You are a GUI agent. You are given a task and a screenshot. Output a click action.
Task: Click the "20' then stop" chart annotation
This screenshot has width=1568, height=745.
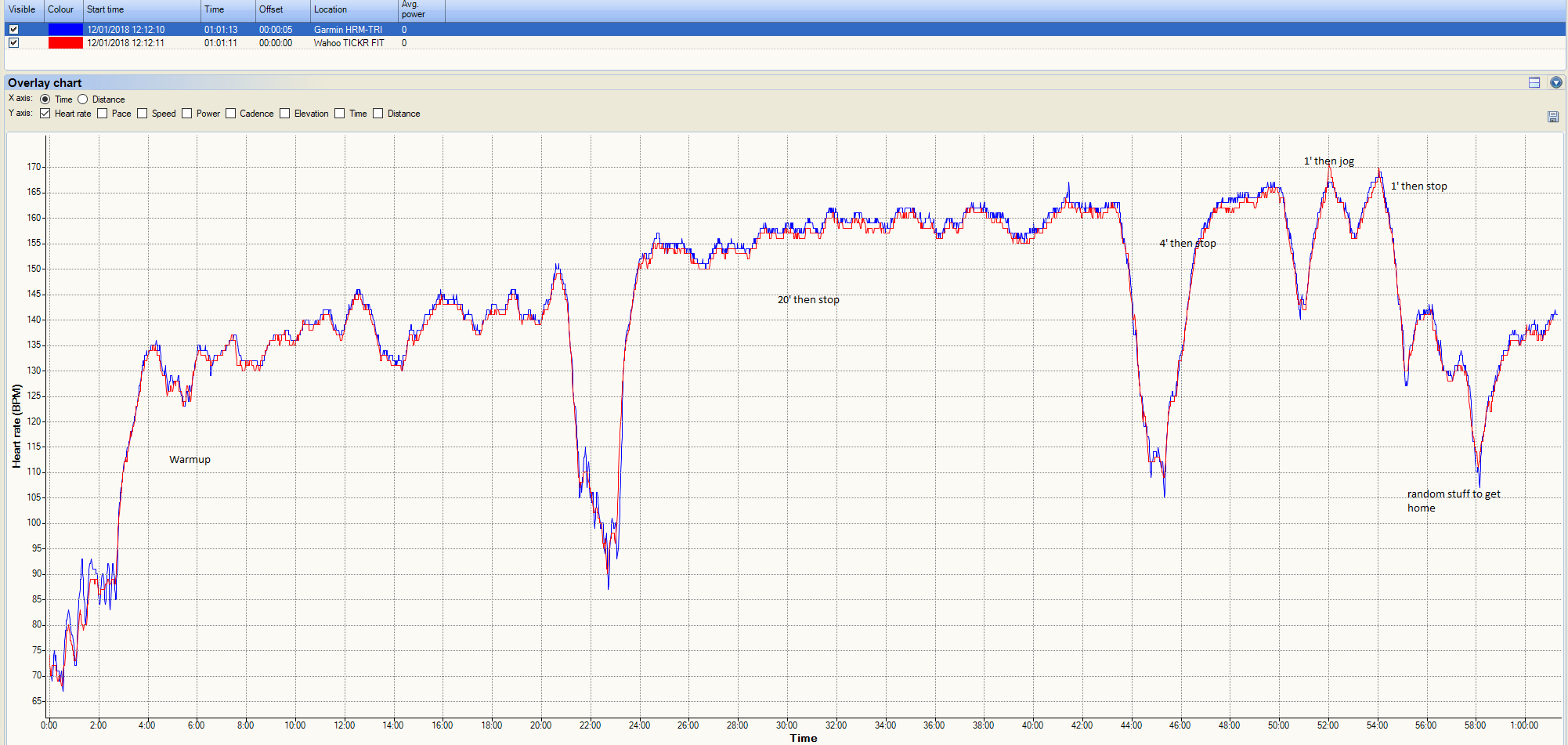808,300
